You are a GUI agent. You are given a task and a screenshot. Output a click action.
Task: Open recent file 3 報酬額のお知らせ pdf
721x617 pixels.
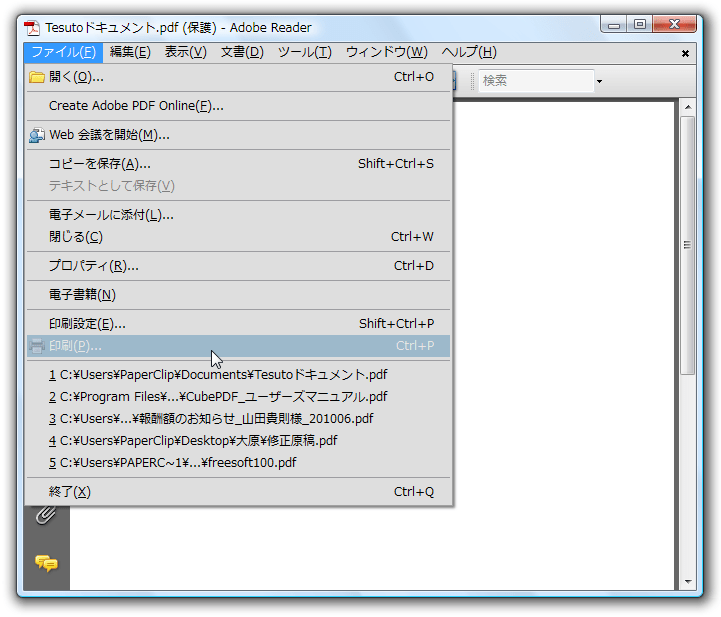[238, 419]
